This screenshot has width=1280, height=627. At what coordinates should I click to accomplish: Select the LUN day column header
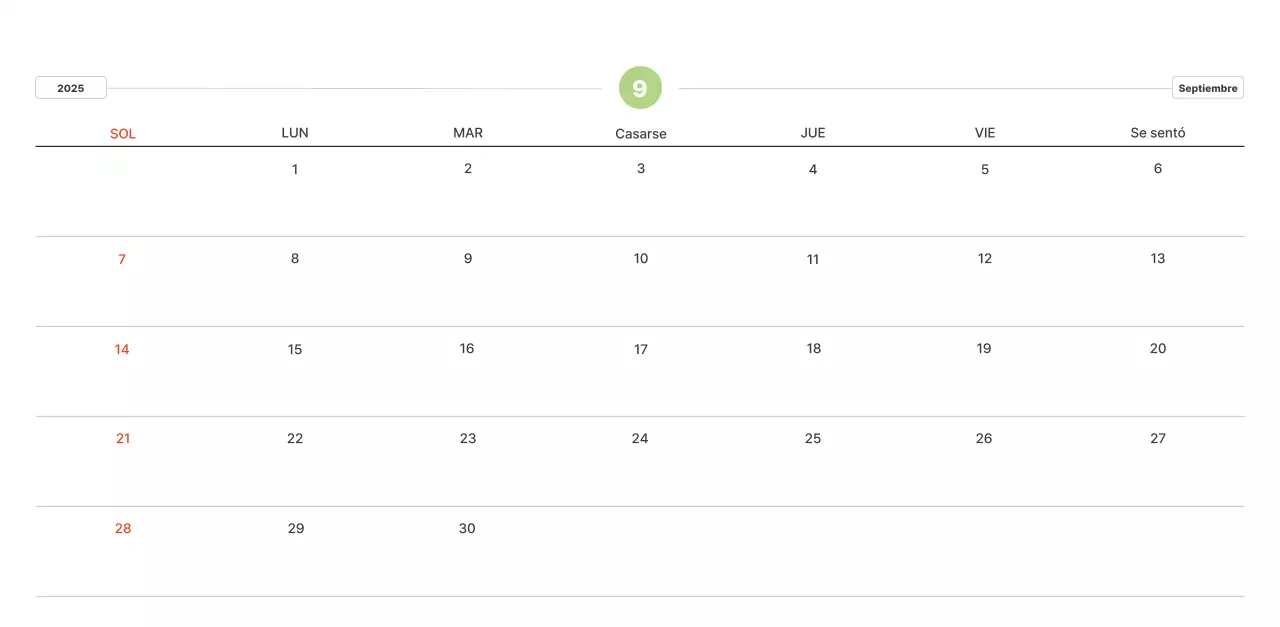(x=295, y=133)
